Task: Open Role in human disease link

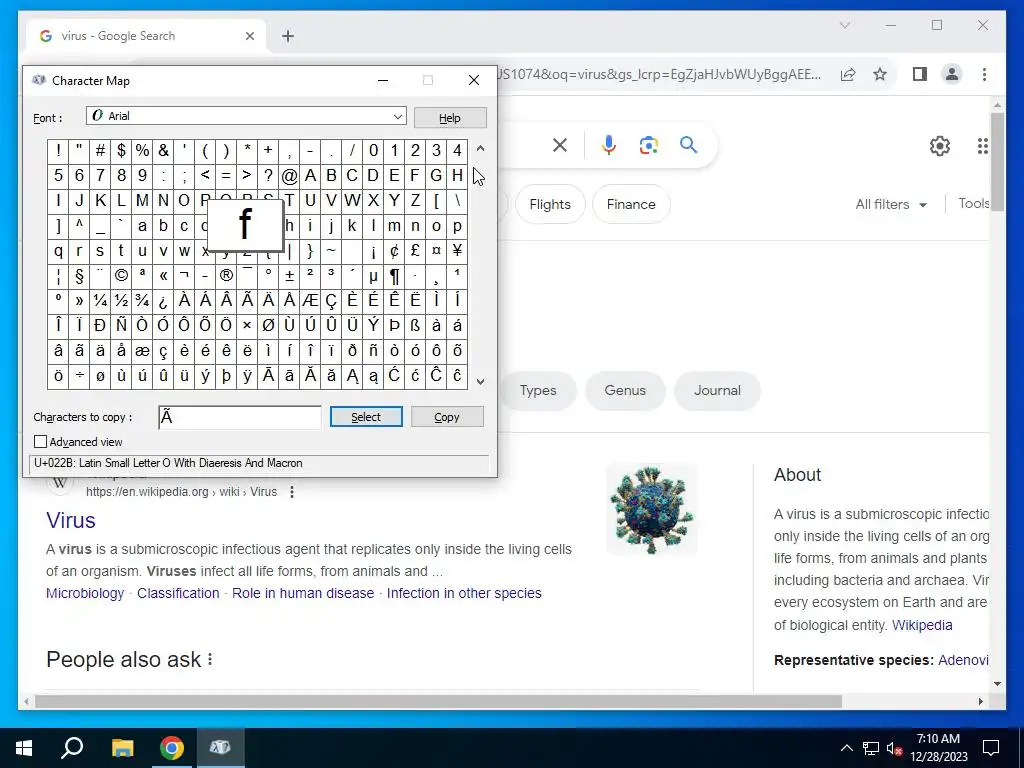Action: (x=303, y=593)
